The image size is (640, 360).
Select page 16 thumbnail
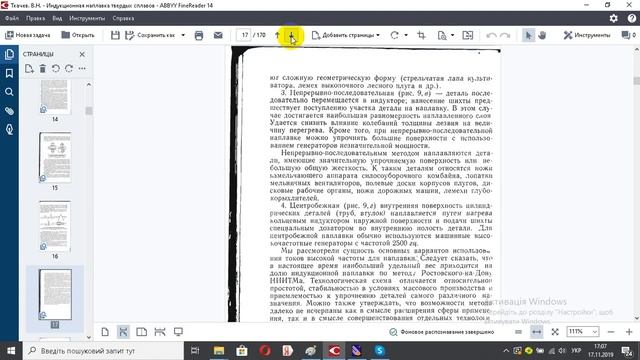55,226
